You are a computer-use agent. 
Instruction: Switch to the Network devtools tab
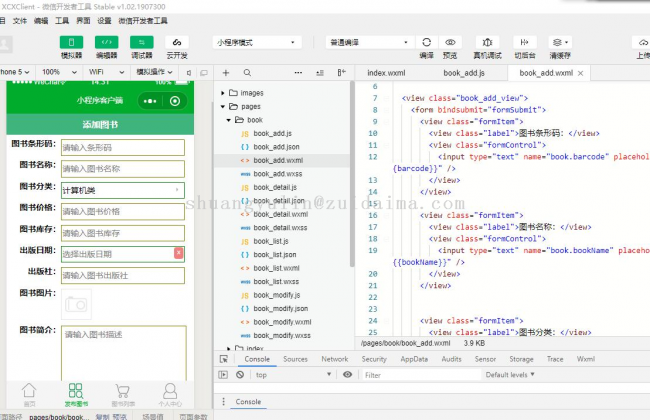pos(335,358)
